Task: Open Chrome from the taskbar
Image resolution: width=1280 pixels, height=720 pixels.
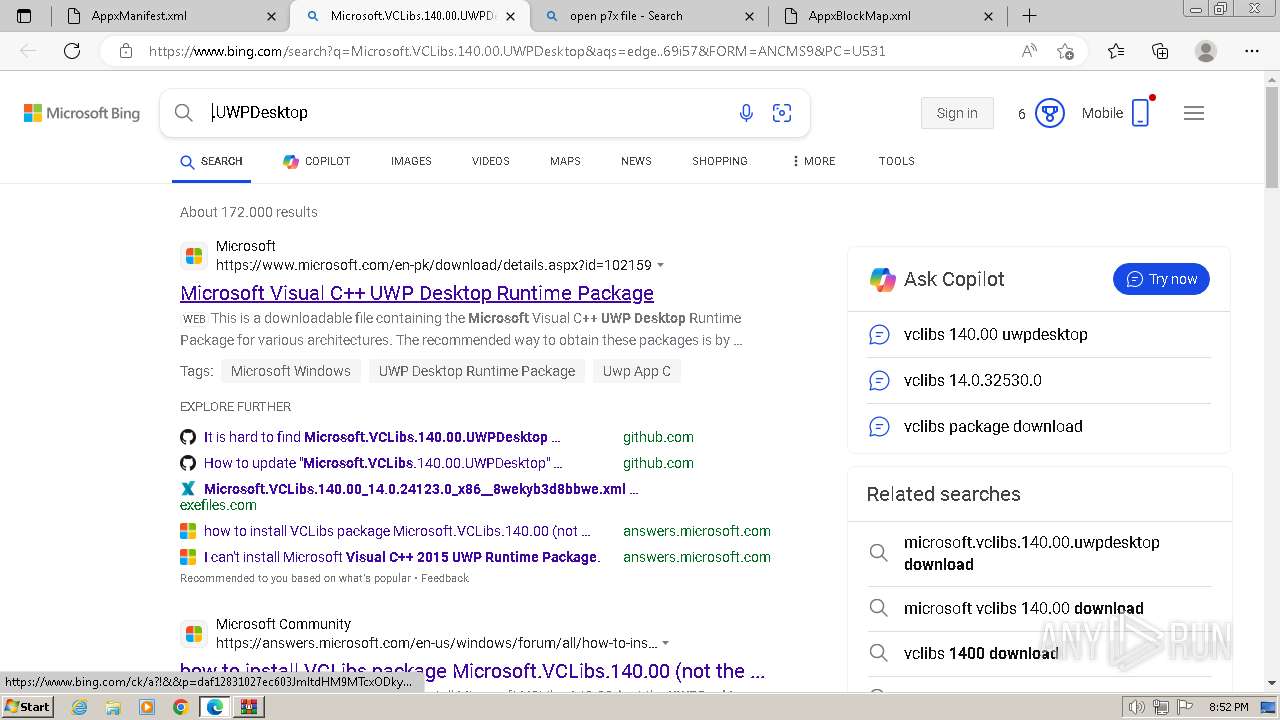Action: coord(180,707)
